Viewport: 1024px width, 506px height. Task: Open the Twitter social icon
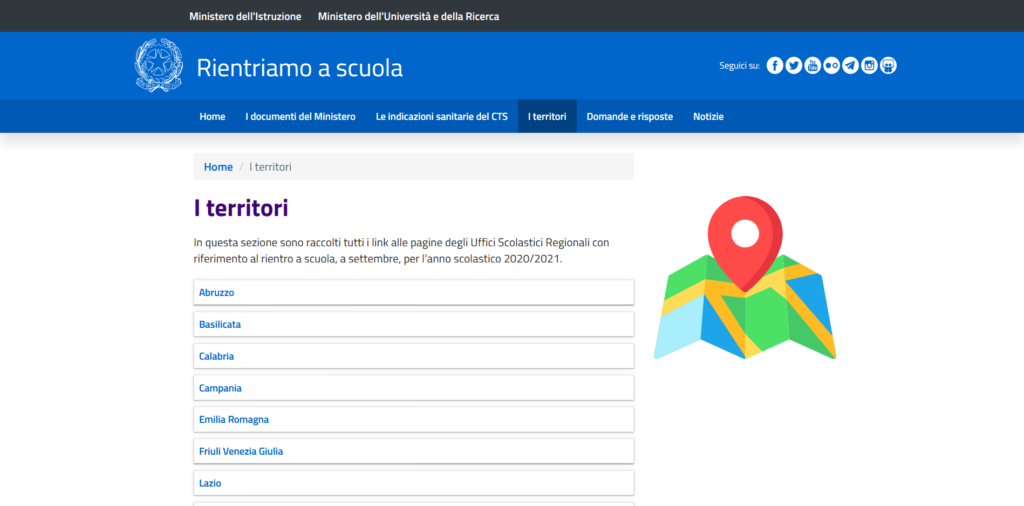[x=793, y=65]
